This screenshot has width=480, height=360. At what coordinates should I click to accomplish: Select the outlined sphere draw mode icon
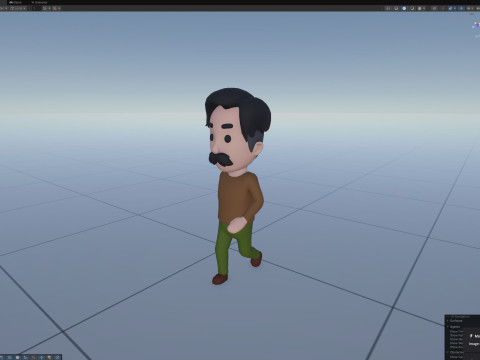pos(412,8)
